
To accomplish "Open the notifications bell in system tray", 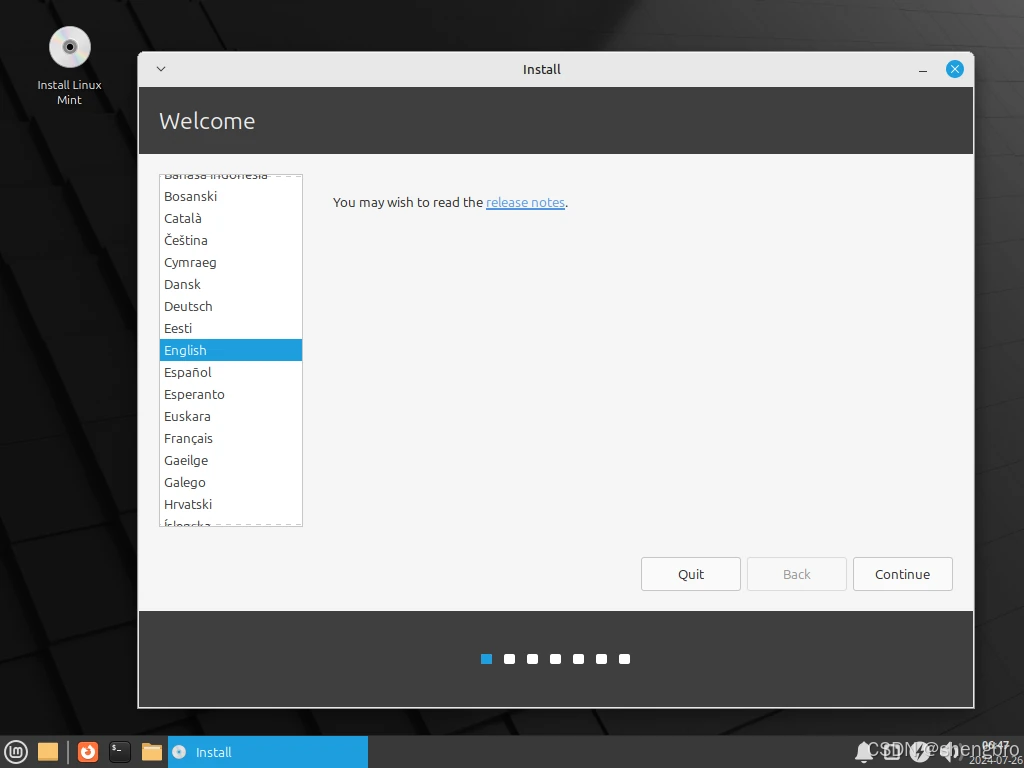I will coord(864,751).
